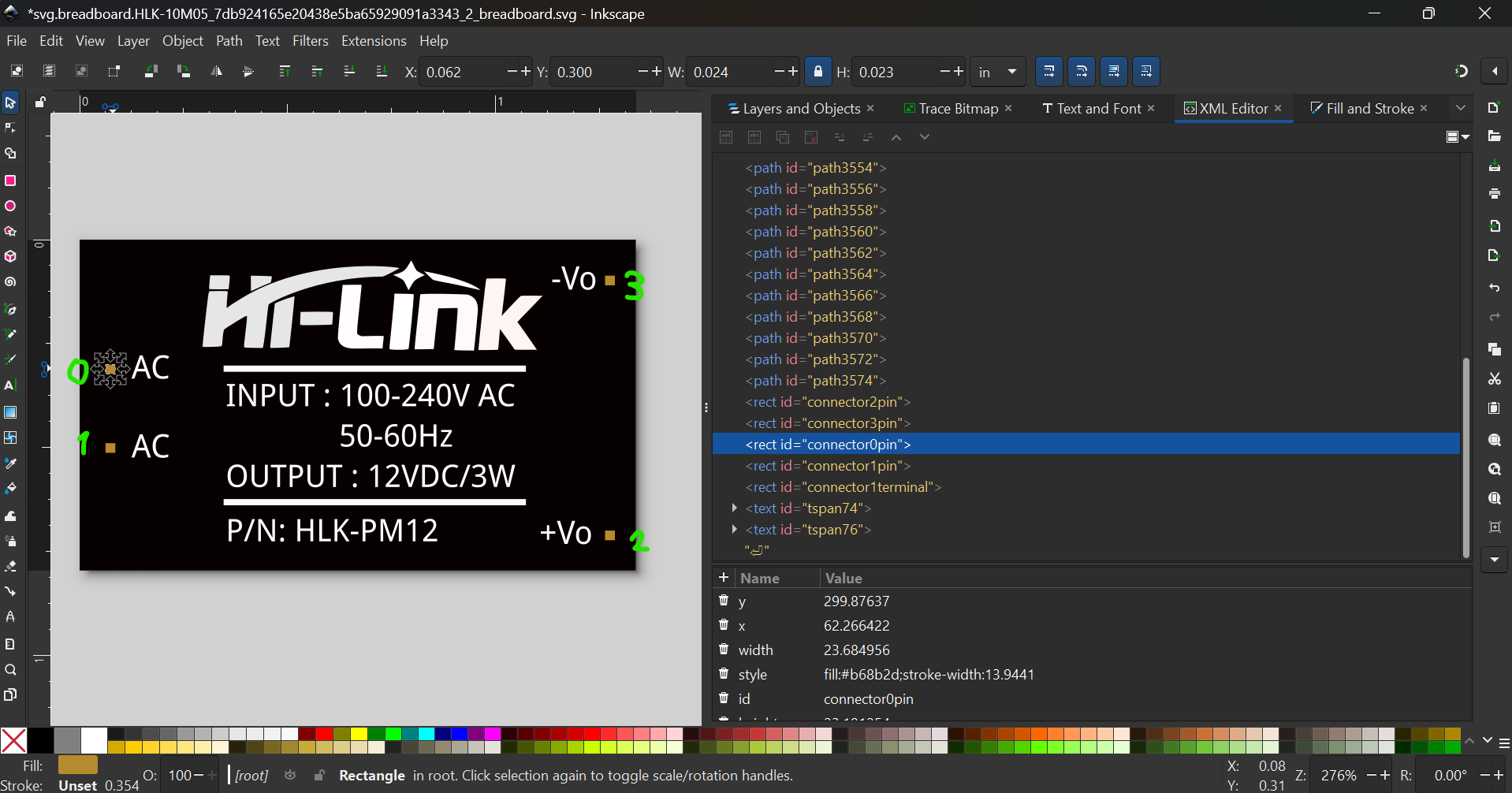Image resolution: width=1512 pixels, height=793 pixels.
Task: Open the units dropdown showing 'in'
Action: [997, 72]
